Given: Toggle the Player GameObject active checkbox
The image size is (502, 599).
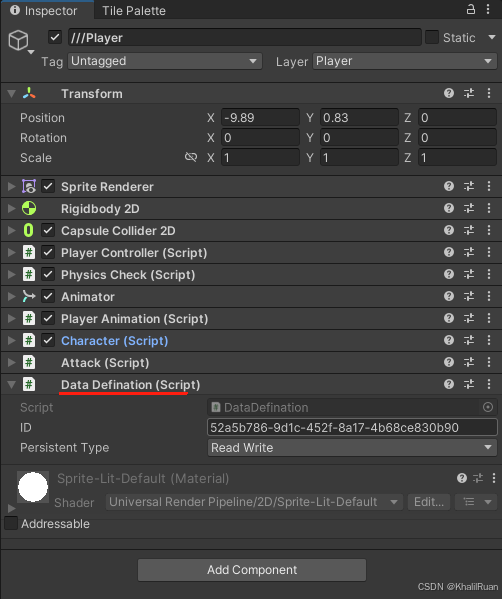Looking at the screenshot, I should pos(55,37).
